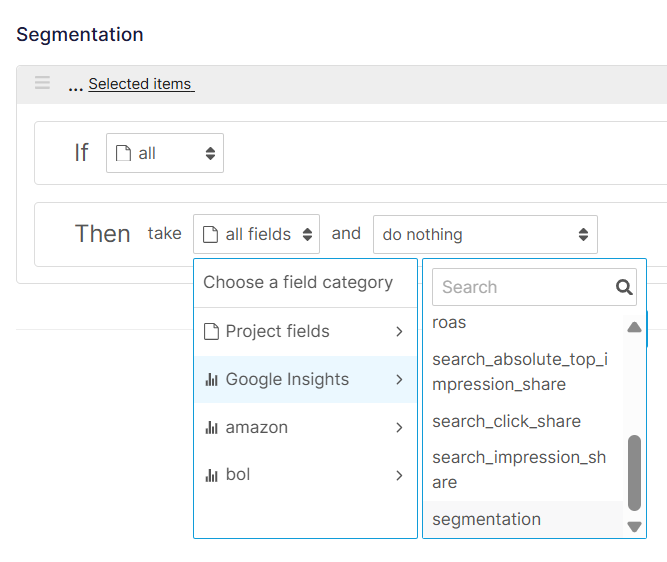Click the document icon in all fields dropdown

pyautogui.click(x=210, y=234)
